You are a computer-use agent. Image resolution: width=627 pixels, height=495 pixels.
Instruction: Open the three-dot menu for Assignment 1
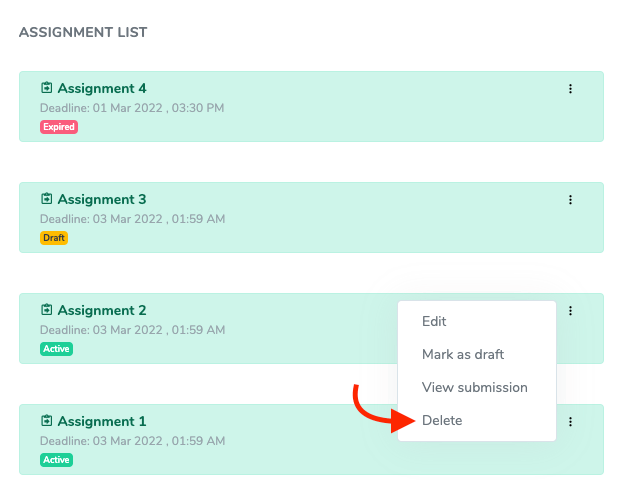(x=571, y=422)
